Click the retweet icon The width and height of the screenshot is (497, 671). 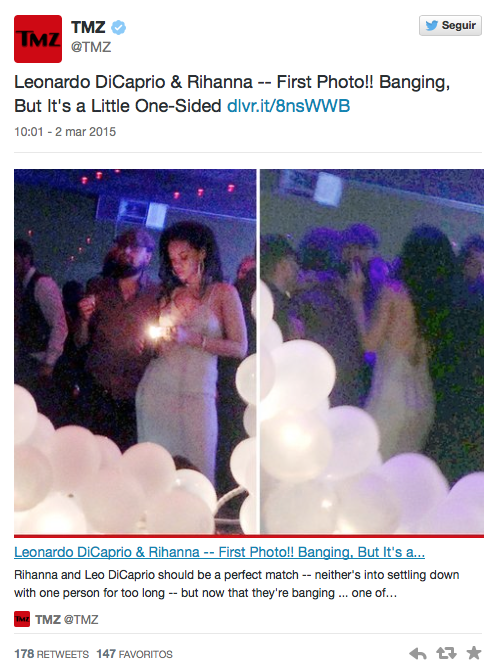446,653
